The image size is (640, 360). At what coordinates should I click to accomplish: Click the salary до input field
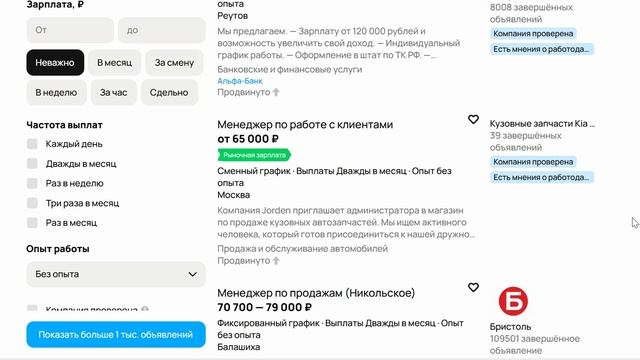pos(162,30)
